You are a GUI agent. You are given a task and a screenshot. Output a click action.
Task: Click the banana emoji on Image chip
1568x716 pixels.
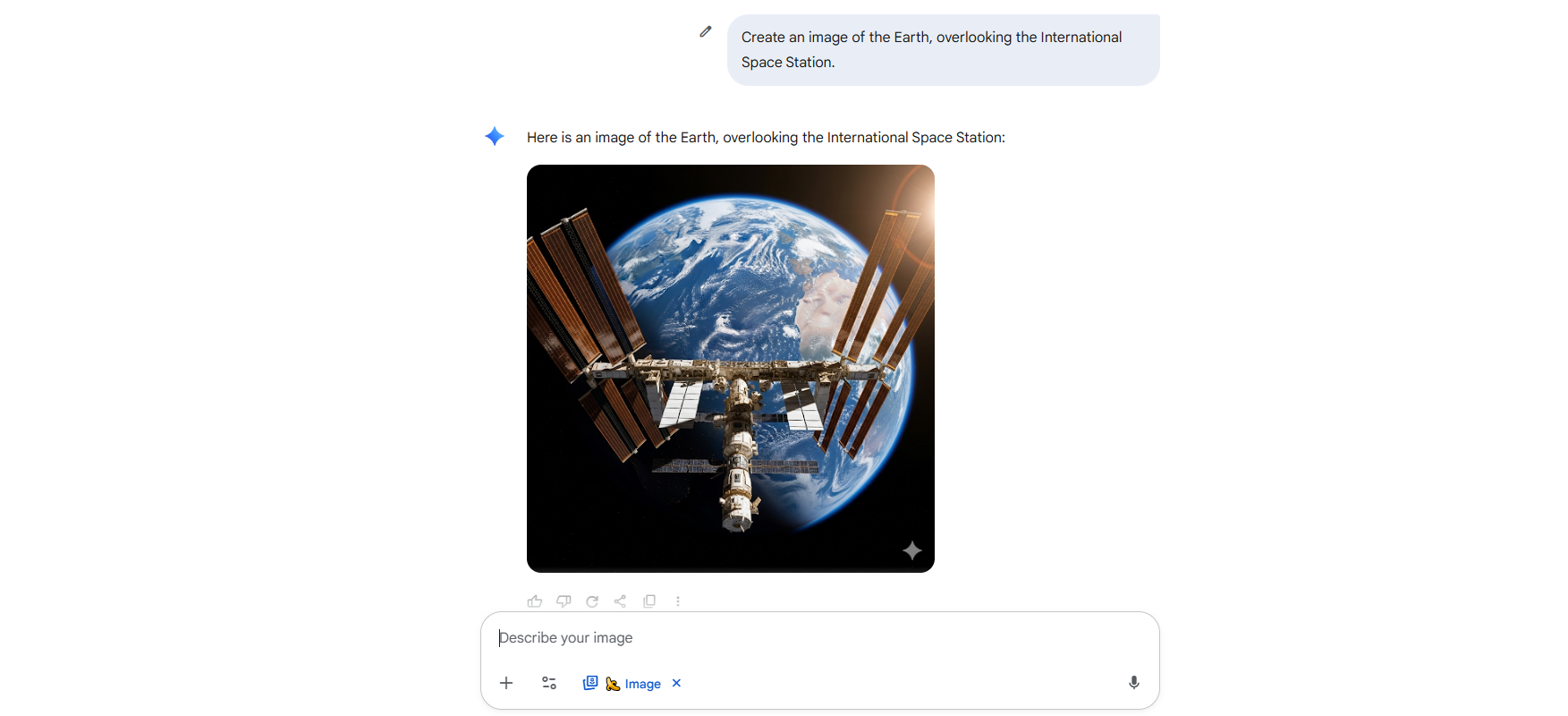(x=613, y=684)
